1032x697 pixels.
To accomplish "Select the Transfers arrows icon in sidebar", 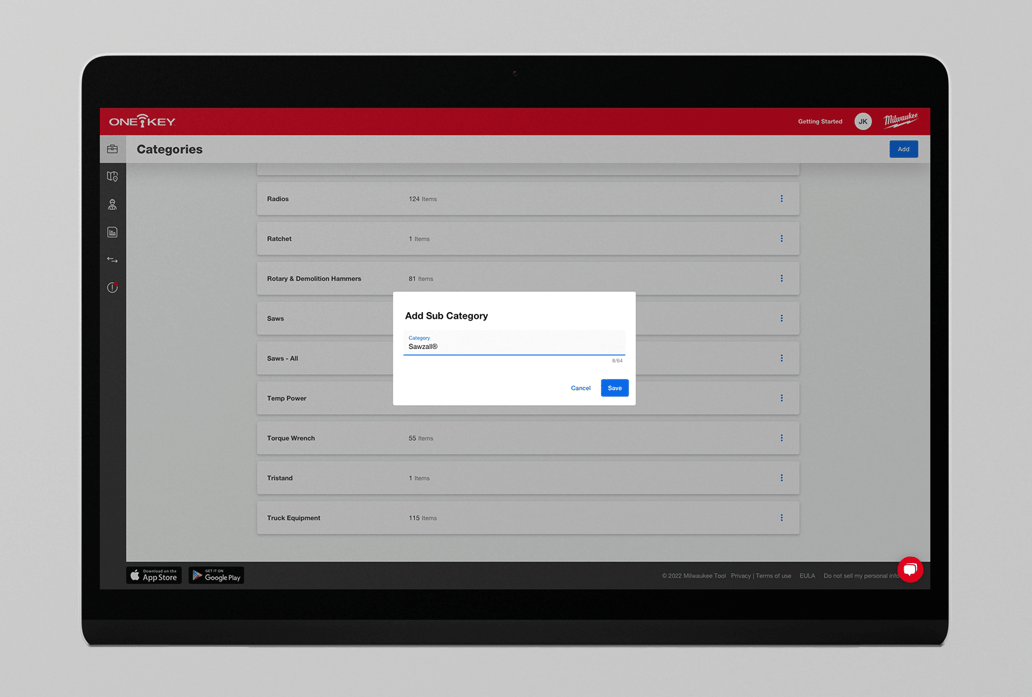I will tap(112, 259).
